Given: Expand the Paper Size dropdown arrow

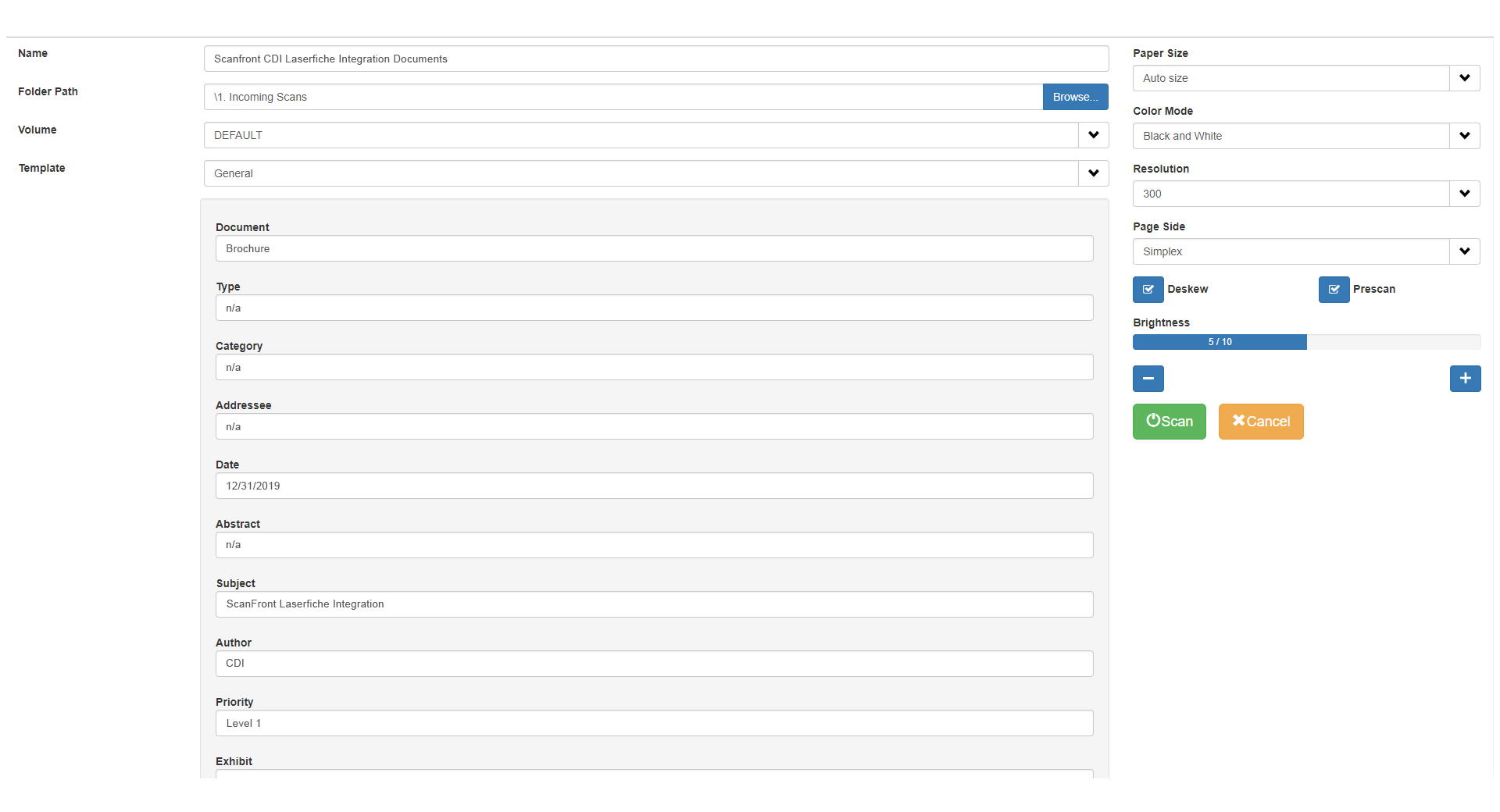Looking at the screenshot, I should coord(1464,78).
